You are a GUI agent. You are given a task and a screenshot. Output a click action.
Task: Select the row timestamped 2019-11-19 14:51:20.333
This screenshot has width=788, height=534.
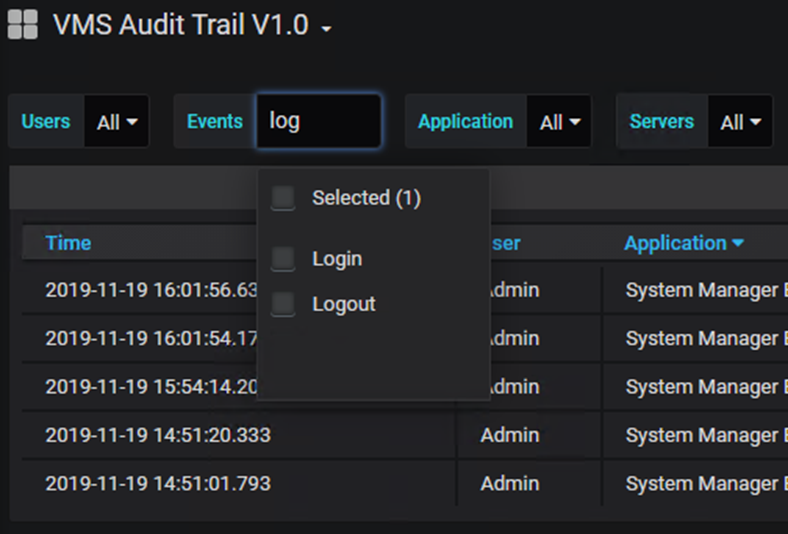(158, 435)
